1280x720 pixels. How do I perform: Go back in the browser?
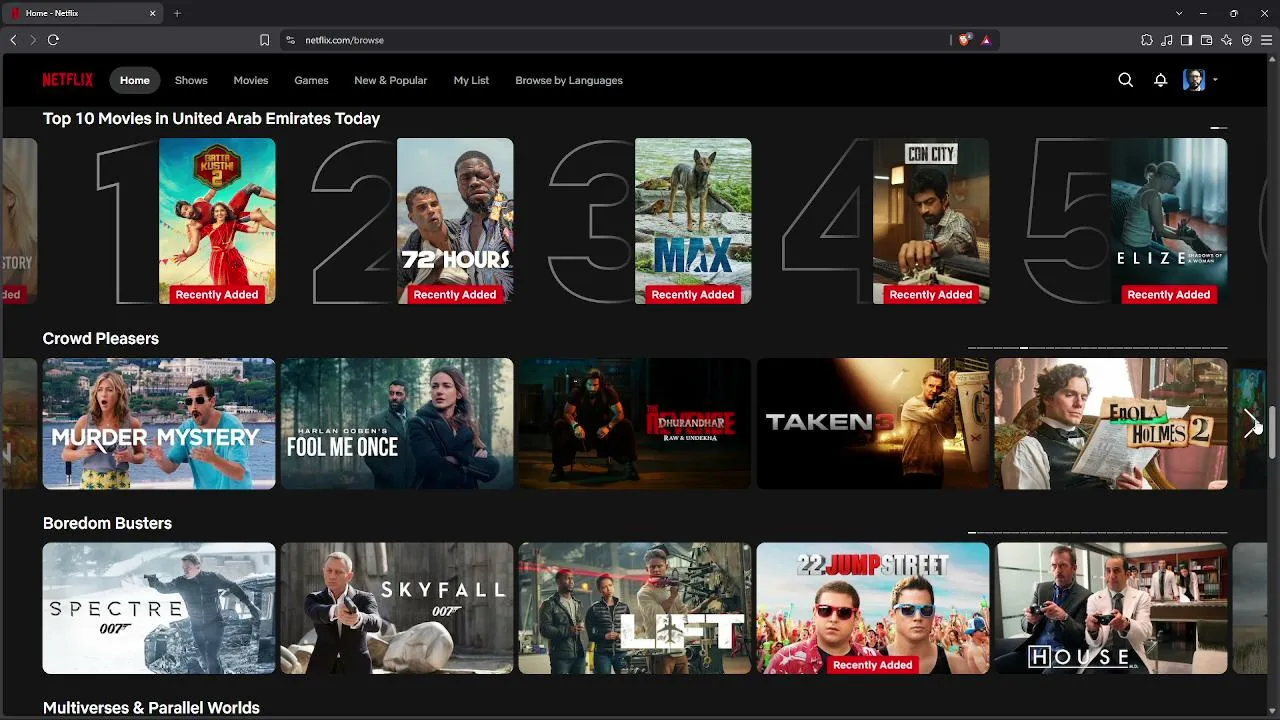(x=13, y=40)
